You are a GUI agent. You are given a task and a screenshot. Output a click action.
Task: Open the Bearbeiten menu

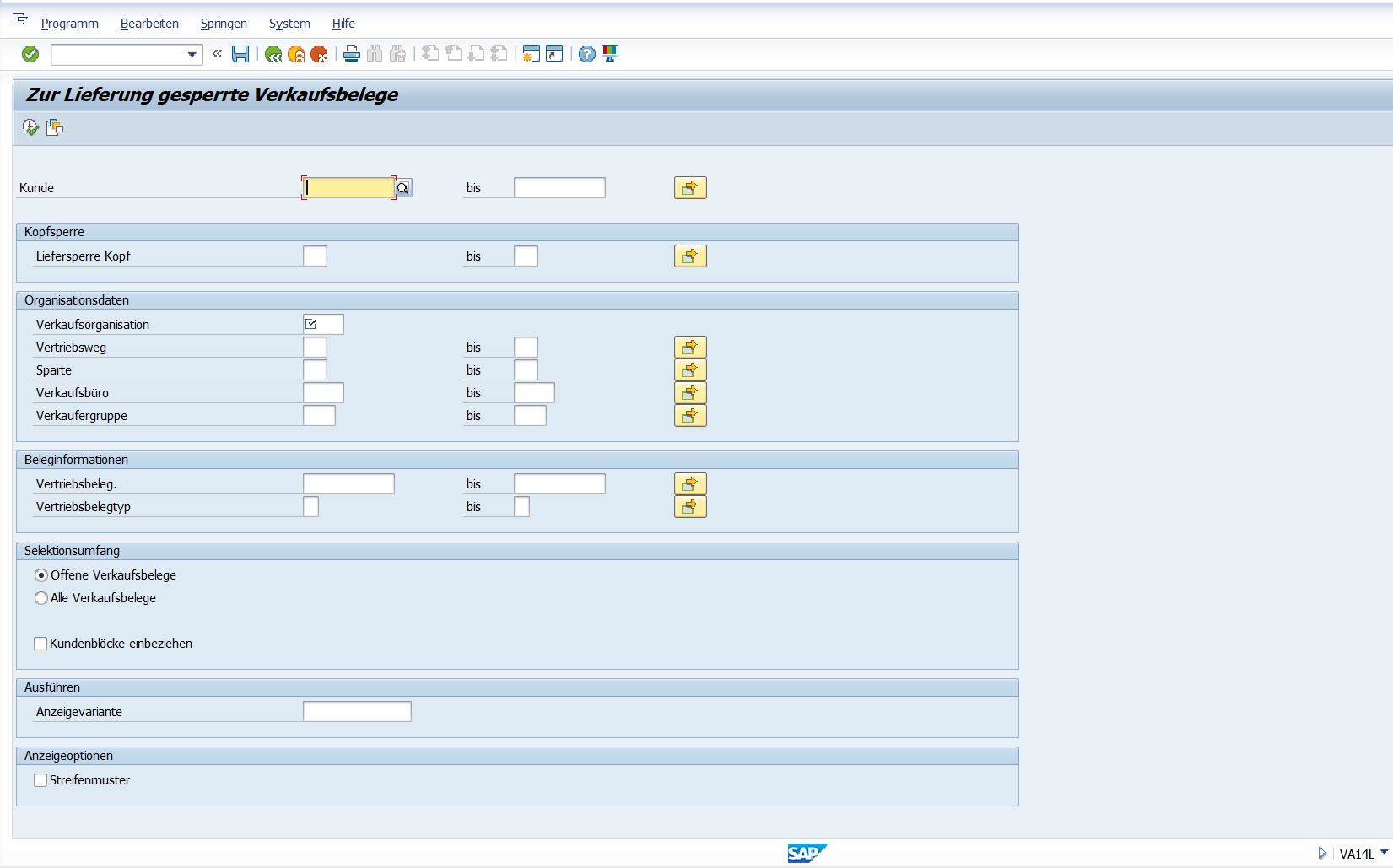[x=149, y=24]
